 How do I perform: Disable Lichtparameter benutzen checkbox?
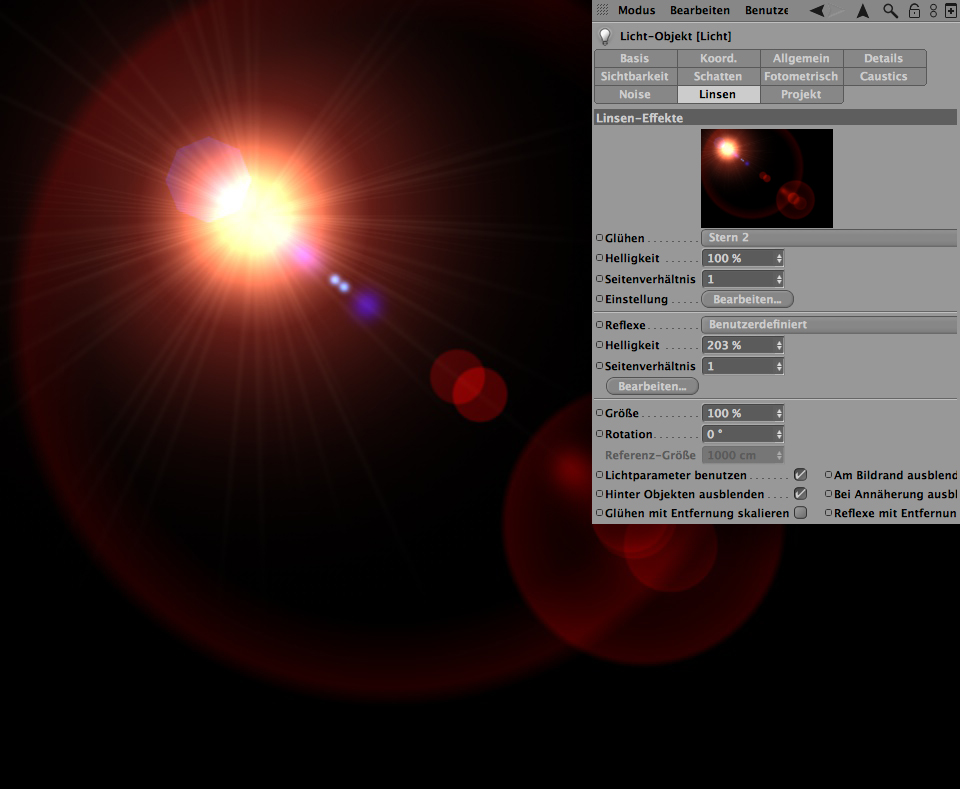click(x=800, y=475)
